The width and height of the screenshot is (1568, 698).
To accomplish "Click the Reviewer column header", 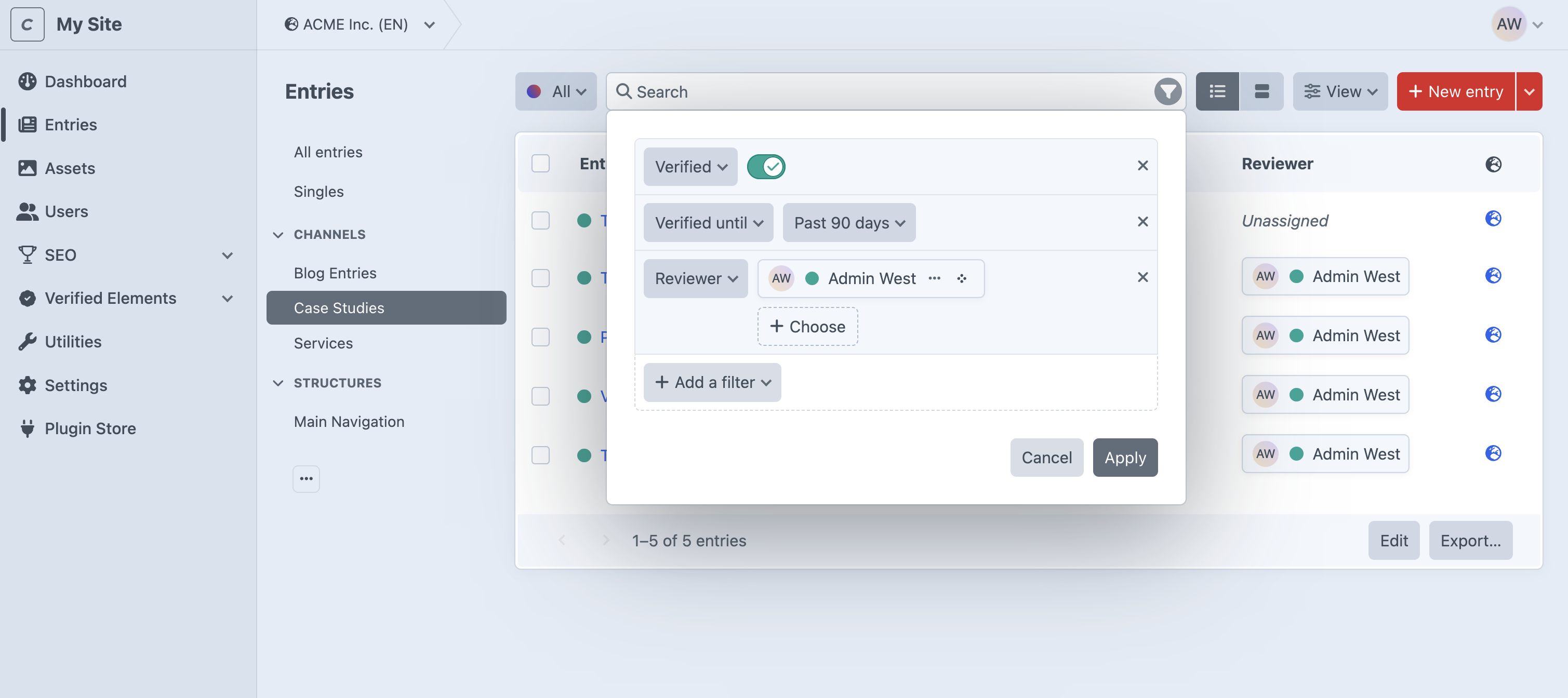I will click(1277, 163).
